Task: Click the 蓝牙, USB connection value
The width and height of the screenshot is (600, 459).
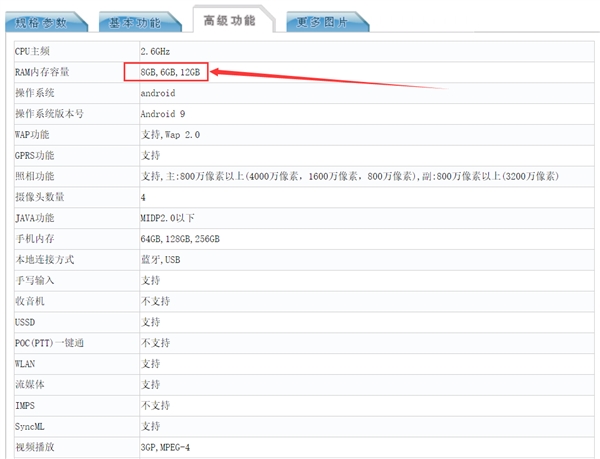Action: 163,259
